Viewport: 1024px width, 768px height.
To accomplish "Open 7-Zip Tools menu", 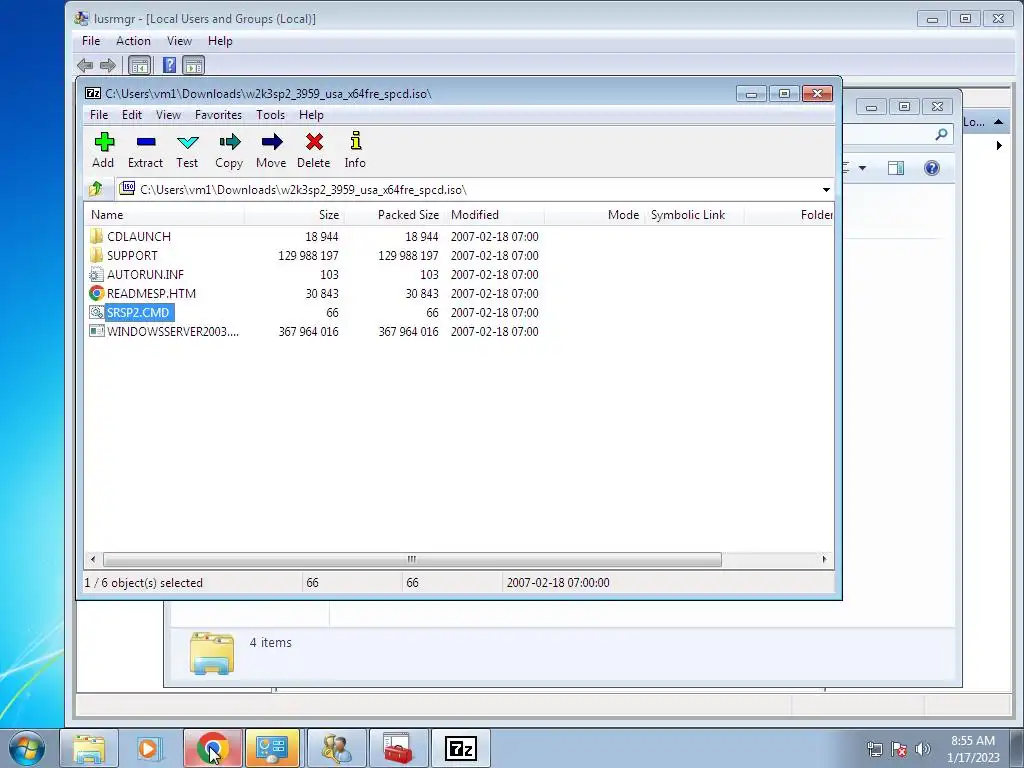I will [x=270, y=114].
